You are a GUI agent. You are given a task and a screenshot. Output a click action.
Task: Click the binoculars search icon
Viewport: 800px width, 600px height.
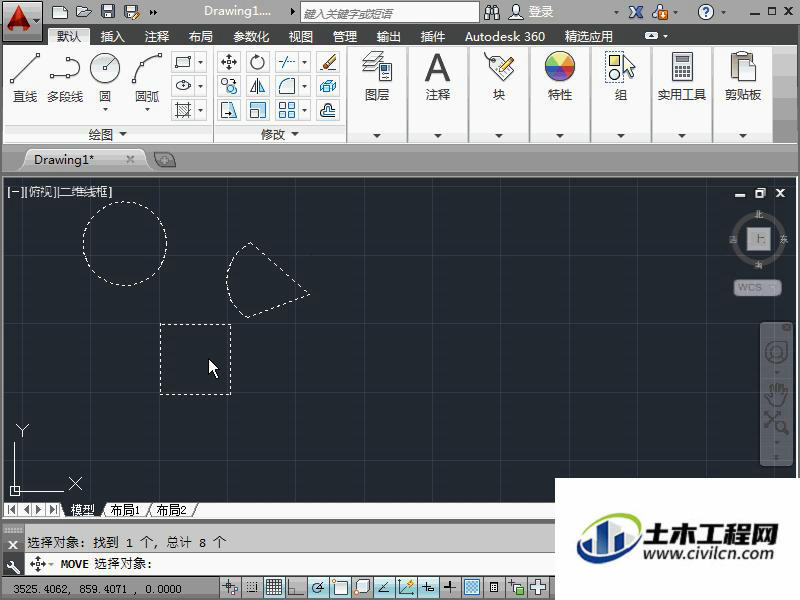(x=492, y=12)
